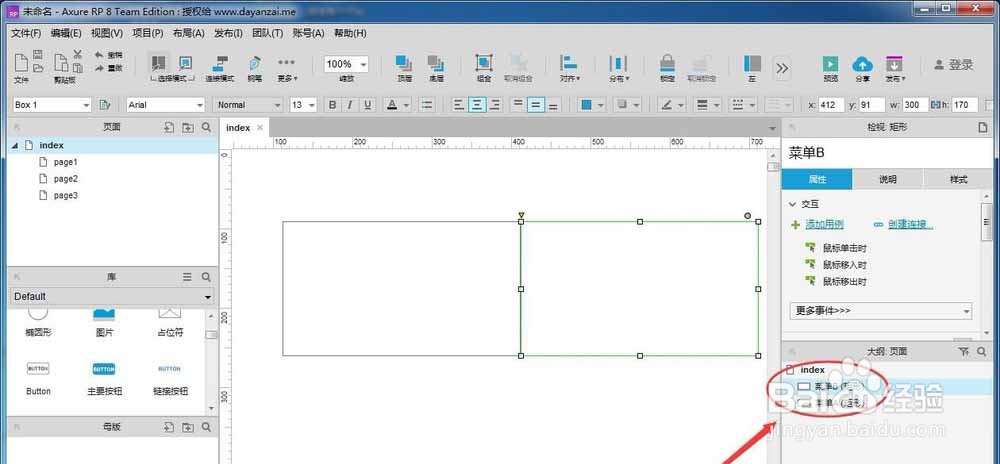This screenshot has height=464, width=1000.
Task: Open the 布局(A) menu
Action: click(x=188, y=33)
